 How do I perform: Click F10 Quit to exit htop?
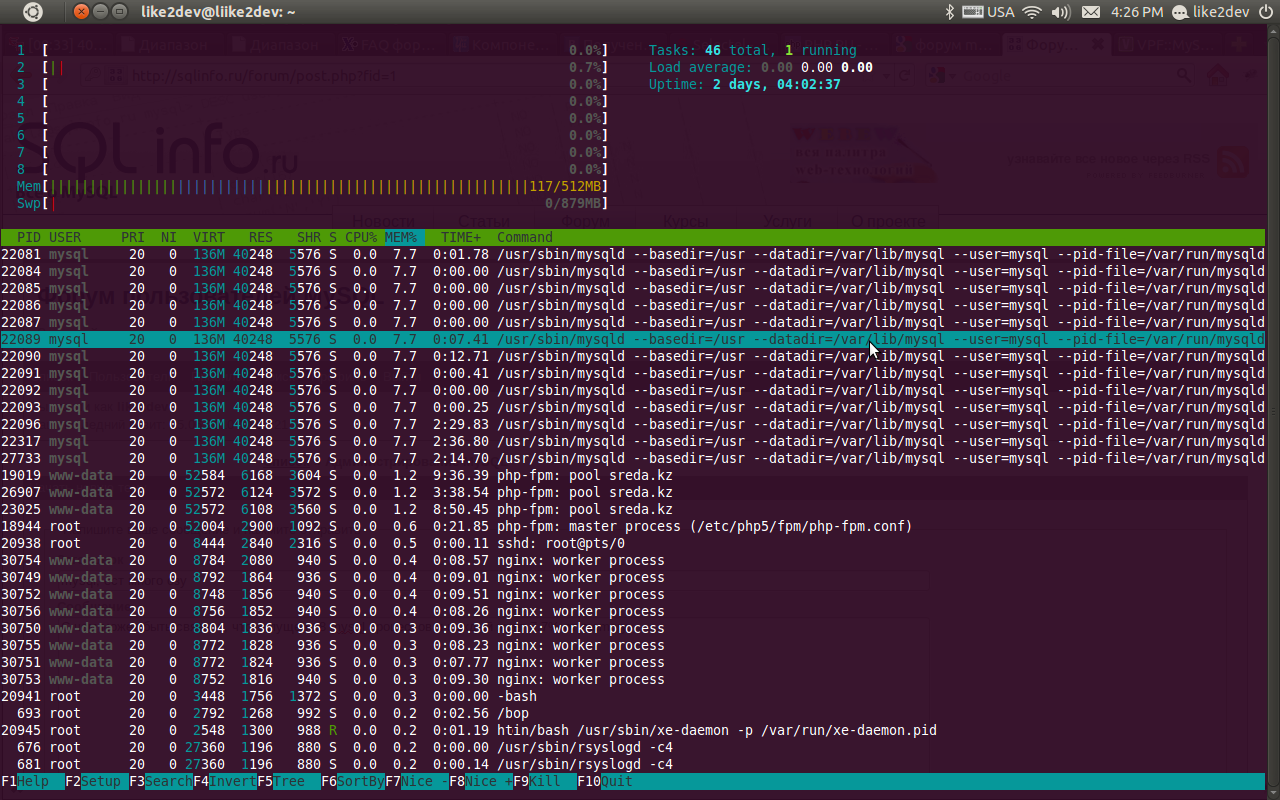click(608, 781)
